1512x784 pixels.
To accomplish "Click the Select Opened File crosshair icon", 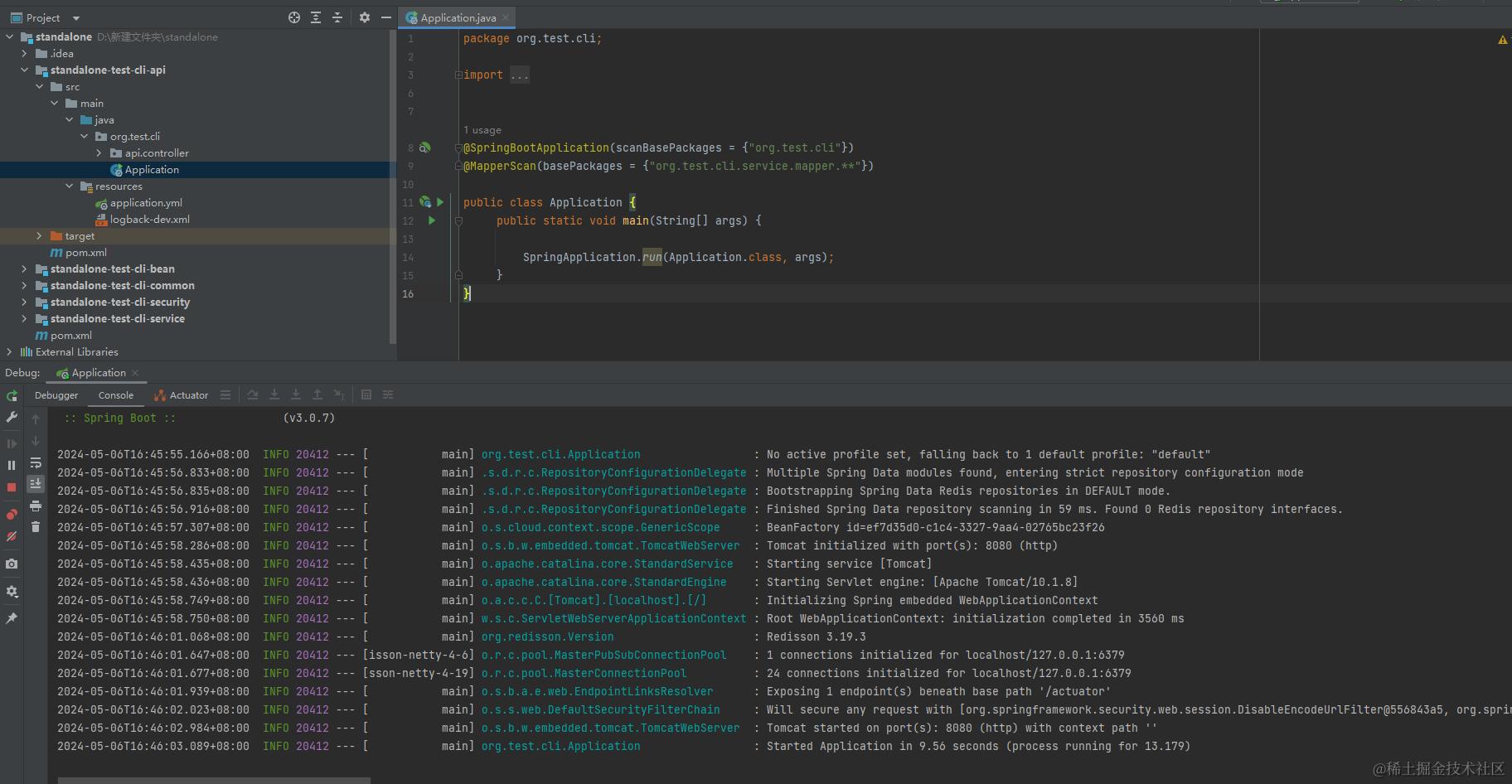I will (293, 17).
